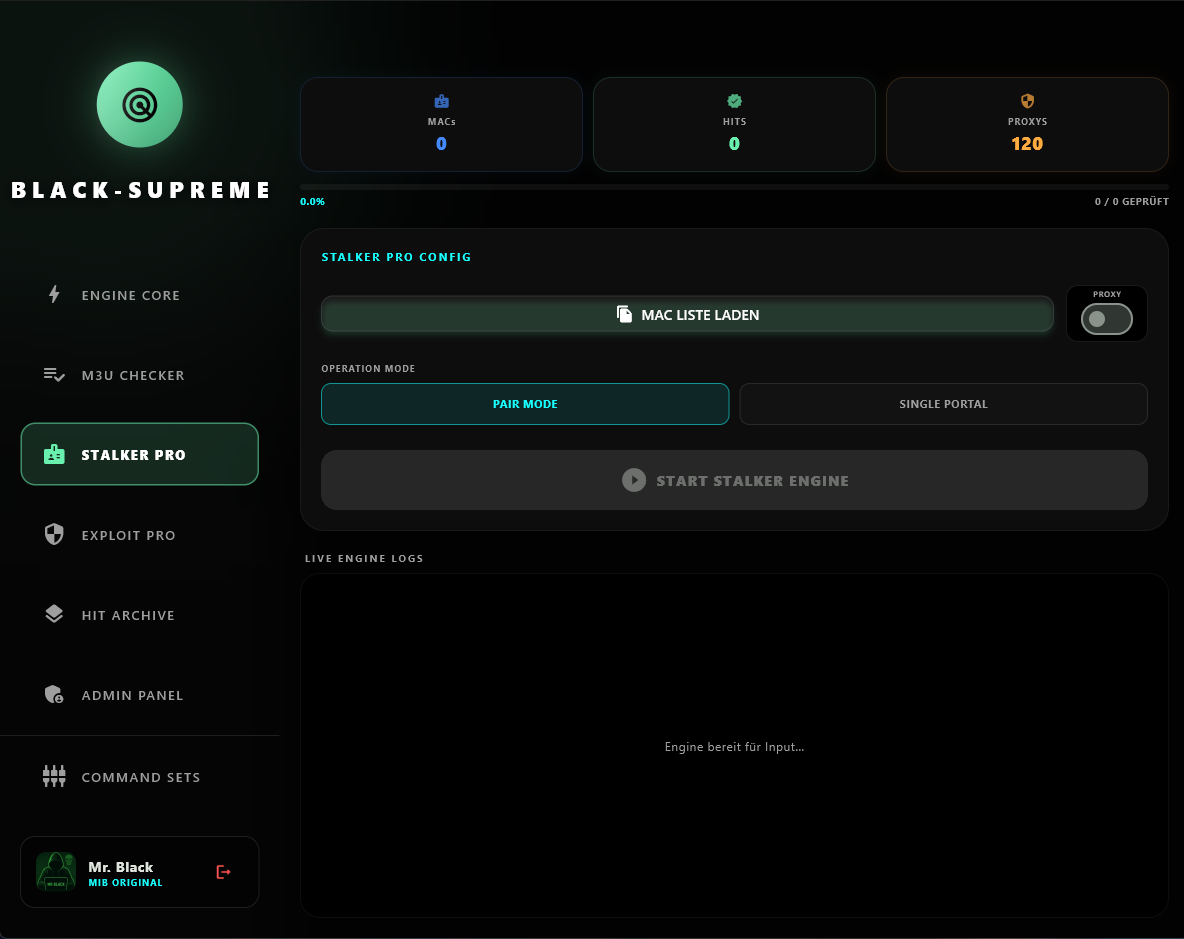Switch to SINGLE PORTAL mode
This screenshot has width=1184, height=939.
pos(943,404)
